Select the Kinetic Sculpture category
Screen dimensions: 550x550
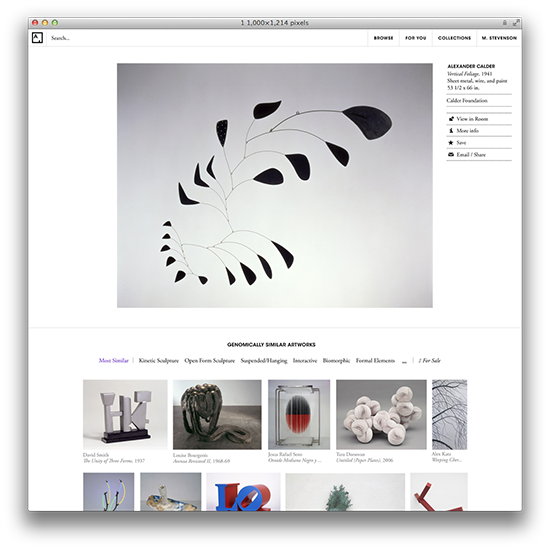click(159, 361)
